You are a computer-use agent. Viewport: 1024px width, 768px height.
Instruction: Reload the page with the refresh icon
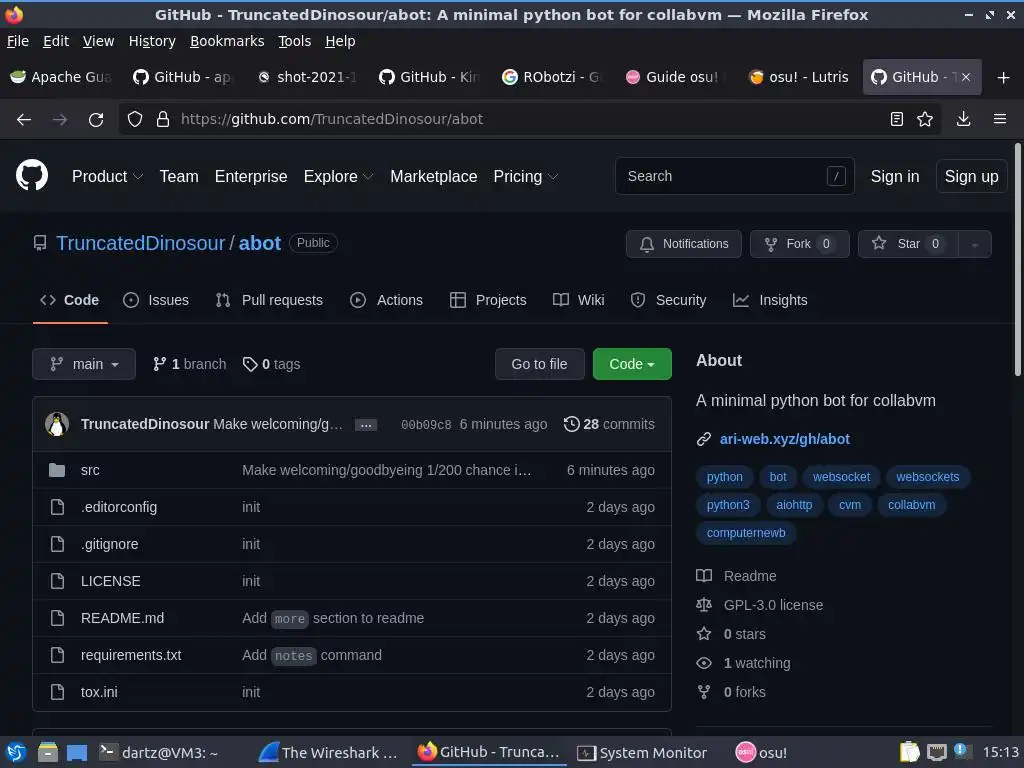(96, 120)
